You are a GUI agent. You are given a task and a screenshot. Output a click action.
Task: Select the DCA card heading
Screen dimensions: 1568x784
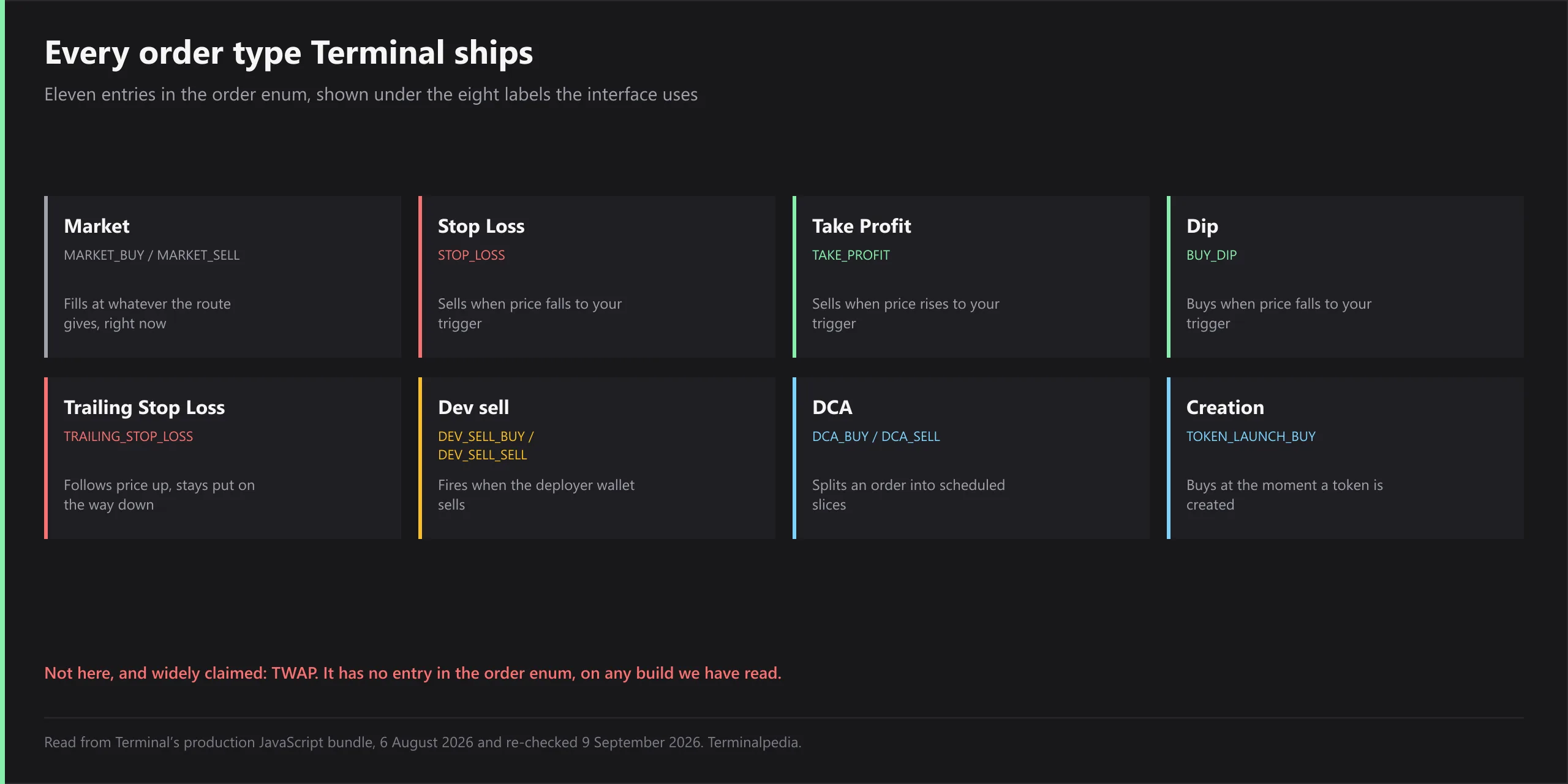(x=832, y=407)
